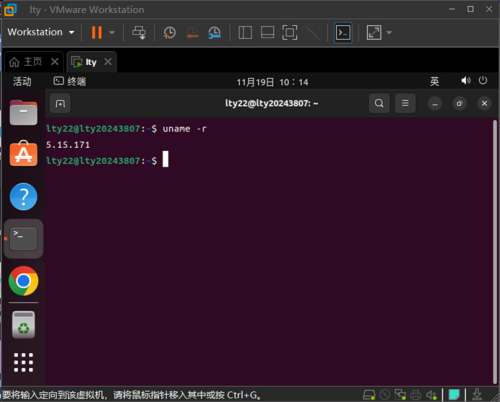Expand the stretch display dropdown arrow
Image resolution: width=500 pixels, height=402 pixels.
[389, 33]
